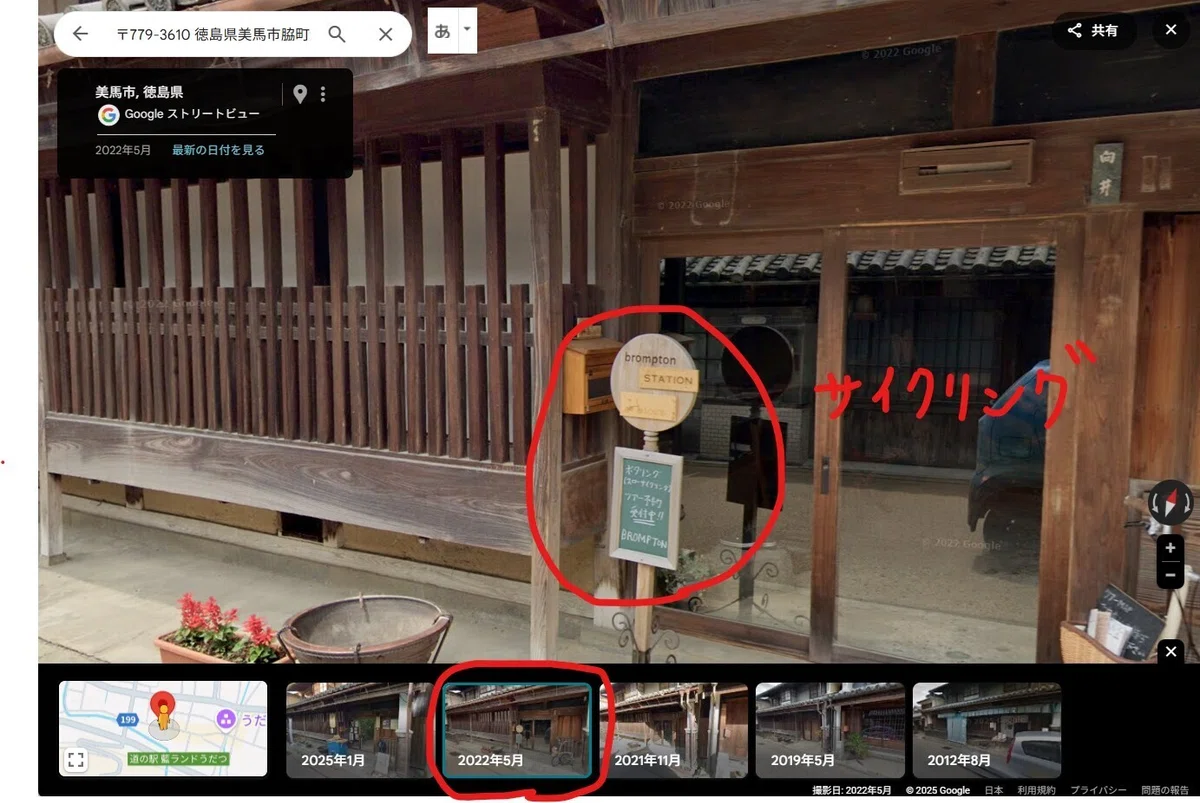Click the location pin icon in the info card
Image resolution: width=1200 pixels, height=803 pixels.
300,94
